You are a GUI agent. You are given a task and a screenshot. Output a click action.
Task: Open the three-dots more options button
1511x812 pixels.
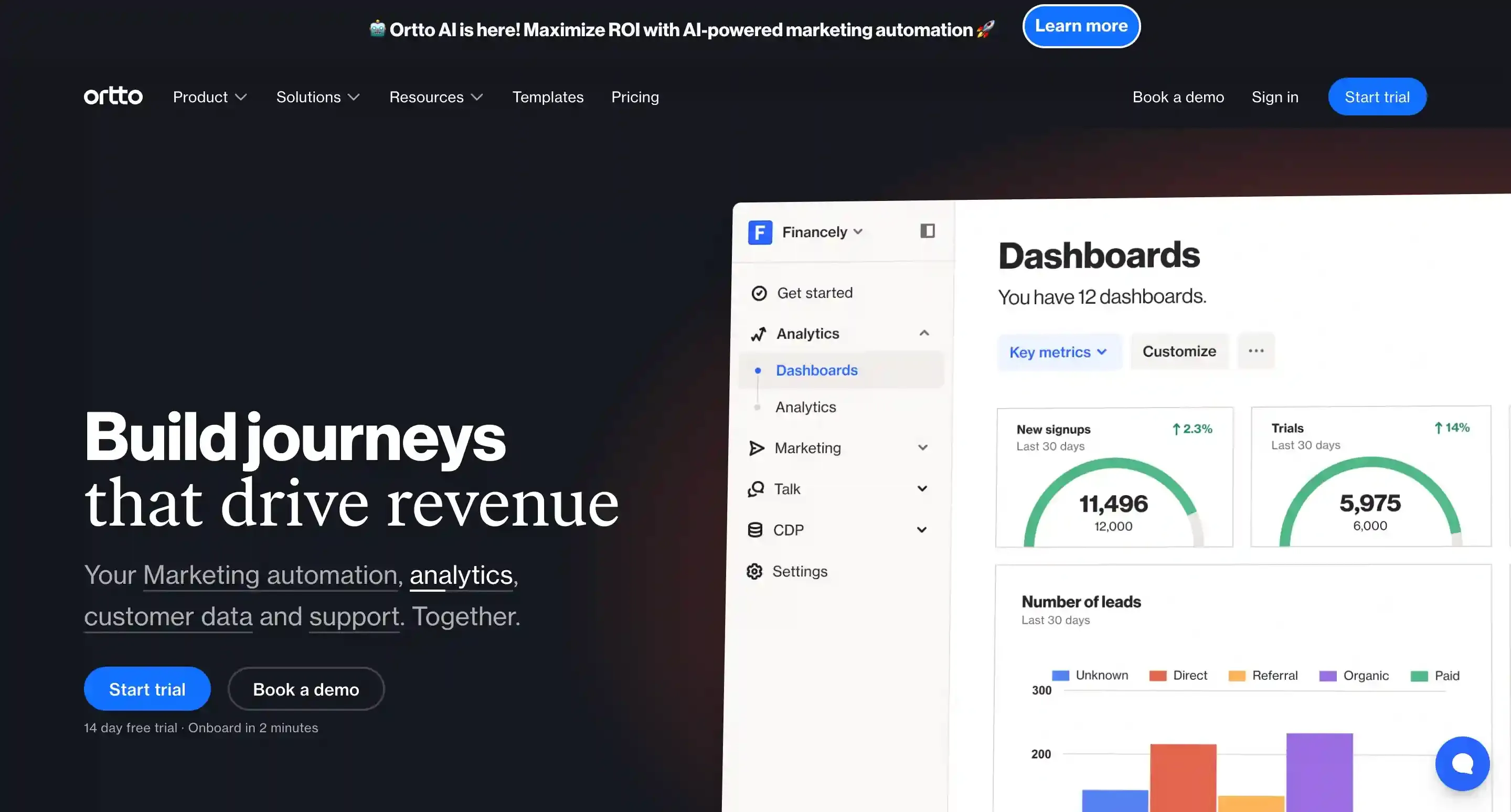[1256, 350]
